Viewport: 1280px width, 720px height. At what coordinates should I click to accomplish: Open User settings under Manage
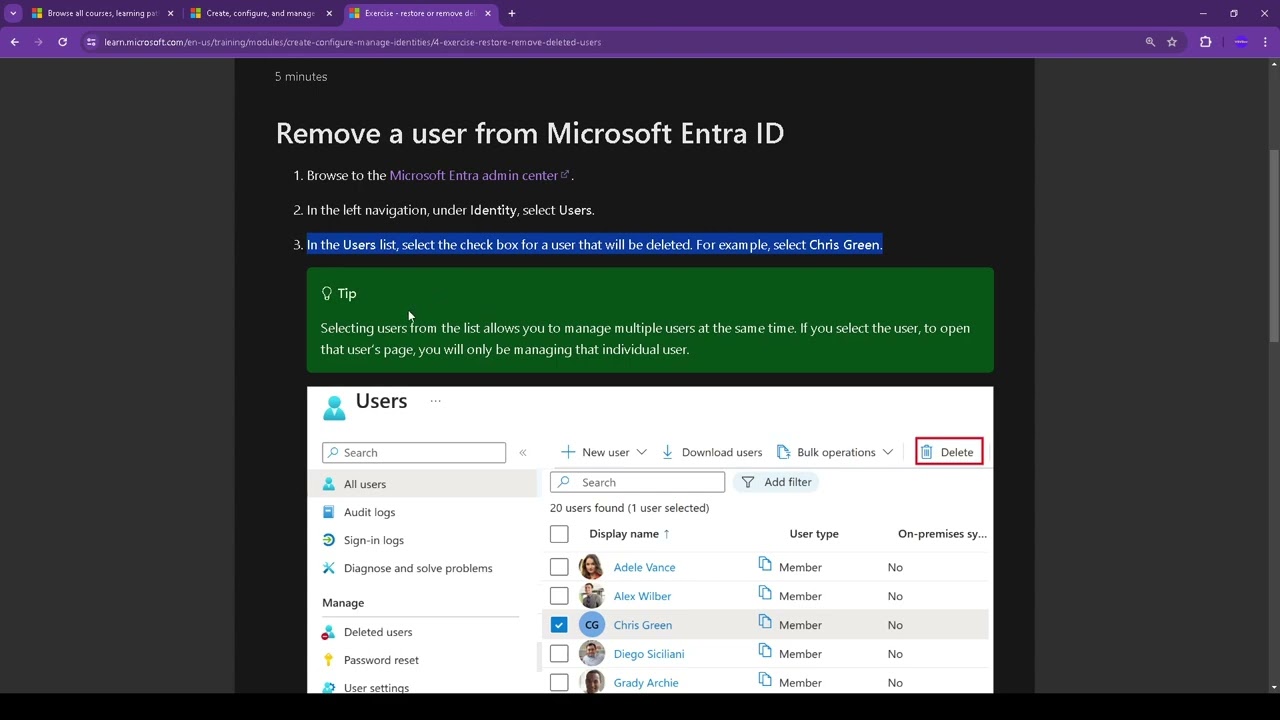[x=376, y=687]
